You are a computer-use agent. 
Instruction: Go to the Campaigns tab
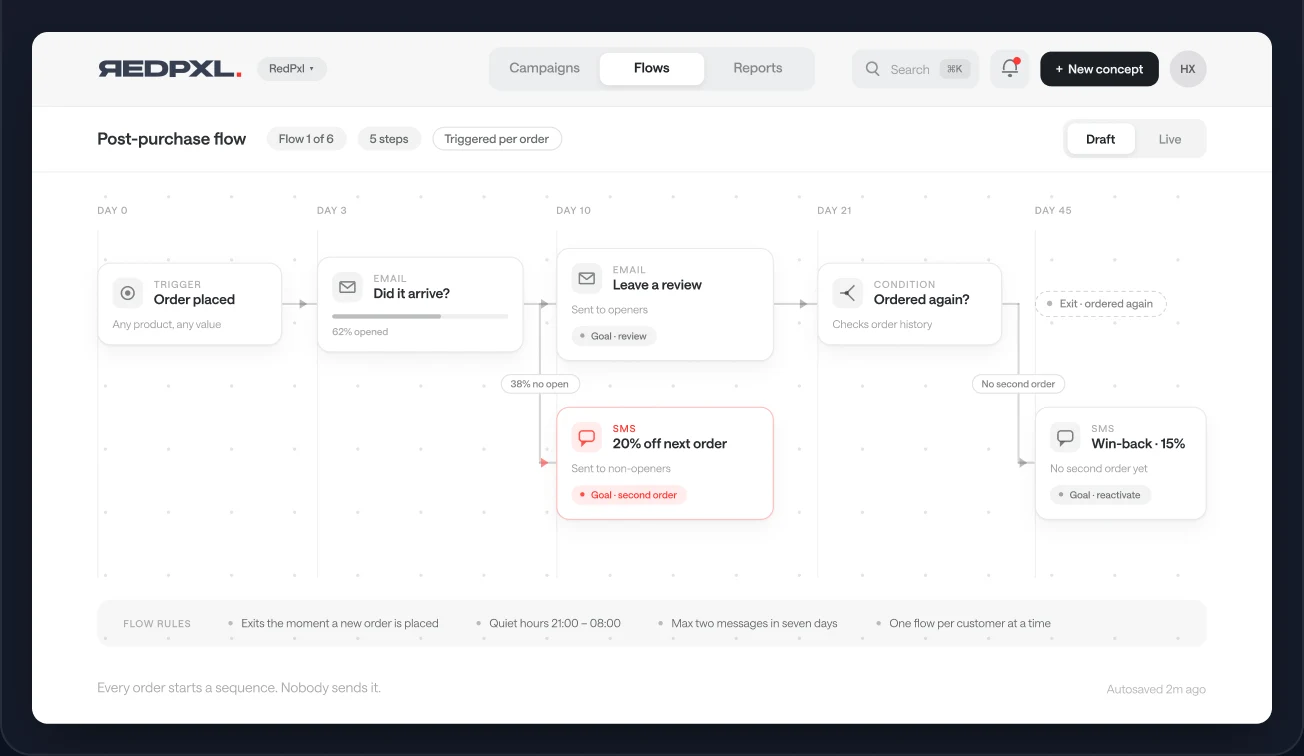click(x=545, y=68)
